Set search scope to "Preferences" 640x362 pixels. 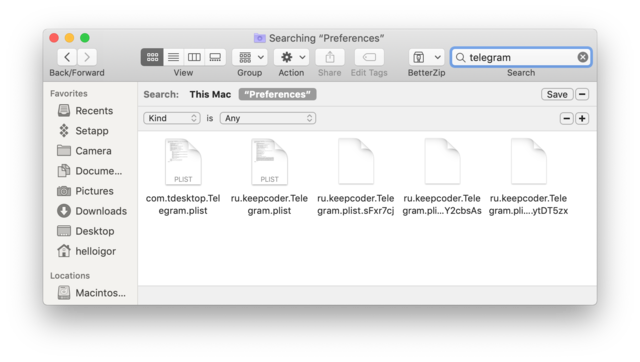coord(278,94)
